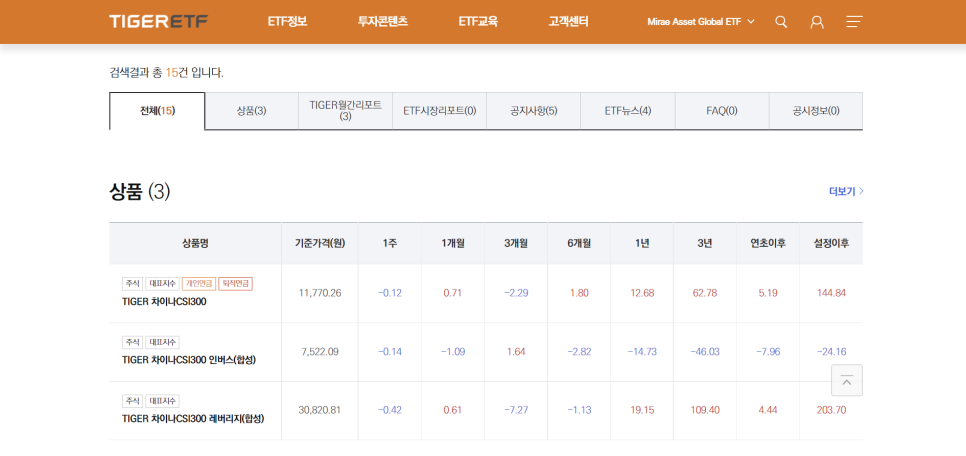Viewport: 966px width, 456px height.
Task: Open the hamburger menu icon
Action: (854, 22)
